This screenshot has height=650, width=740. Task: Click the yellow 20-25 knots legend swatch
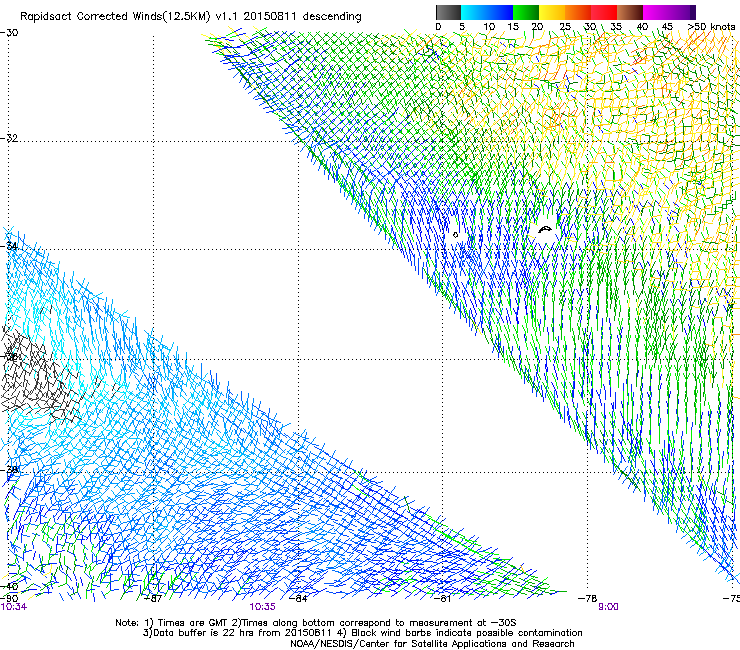coord(552,12)
